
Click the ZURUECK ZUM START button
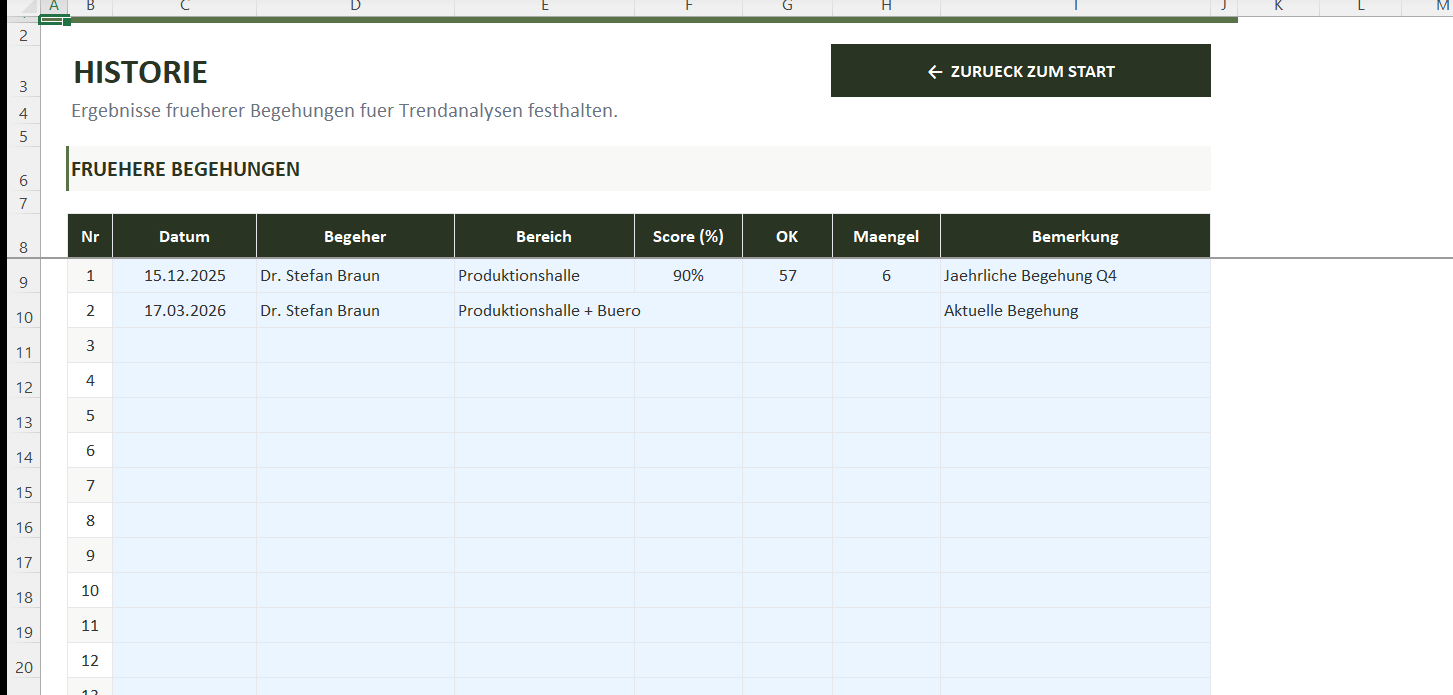[x=1020, y=70]
